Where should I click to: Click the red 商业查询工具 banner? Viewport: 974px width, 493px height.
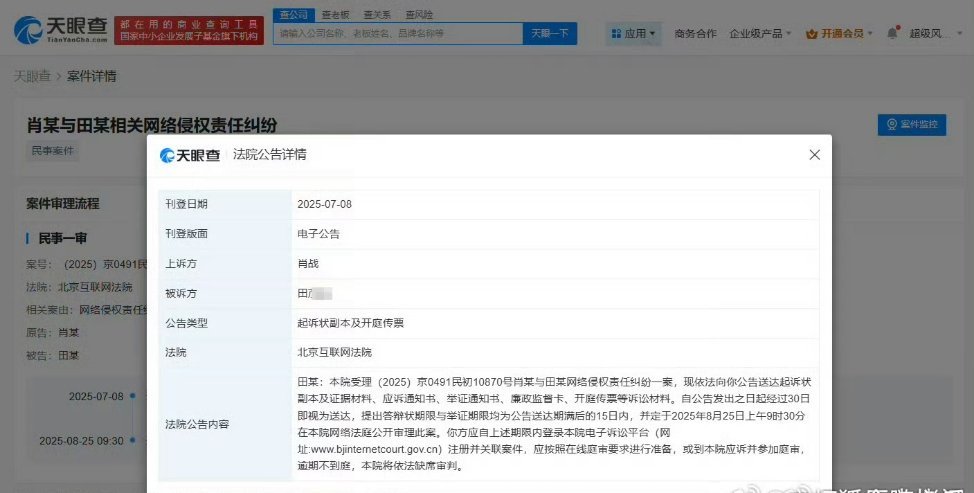coord(189,30)
